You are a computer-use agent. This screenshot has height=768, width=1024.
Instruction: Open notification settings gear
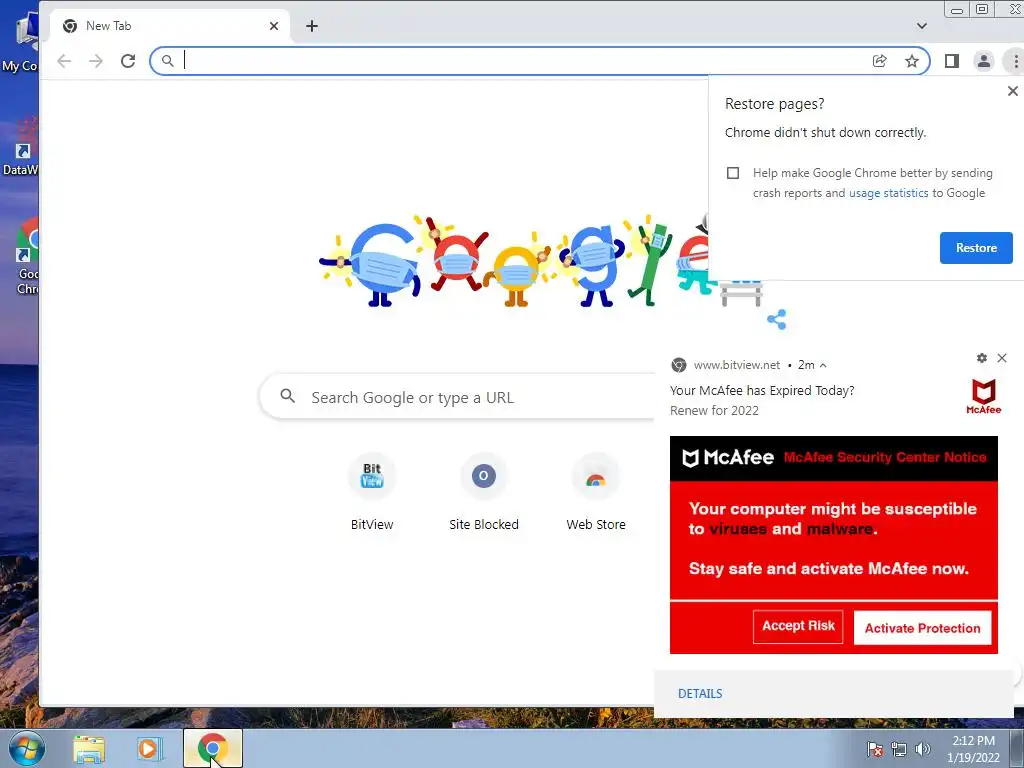[982, 358]
